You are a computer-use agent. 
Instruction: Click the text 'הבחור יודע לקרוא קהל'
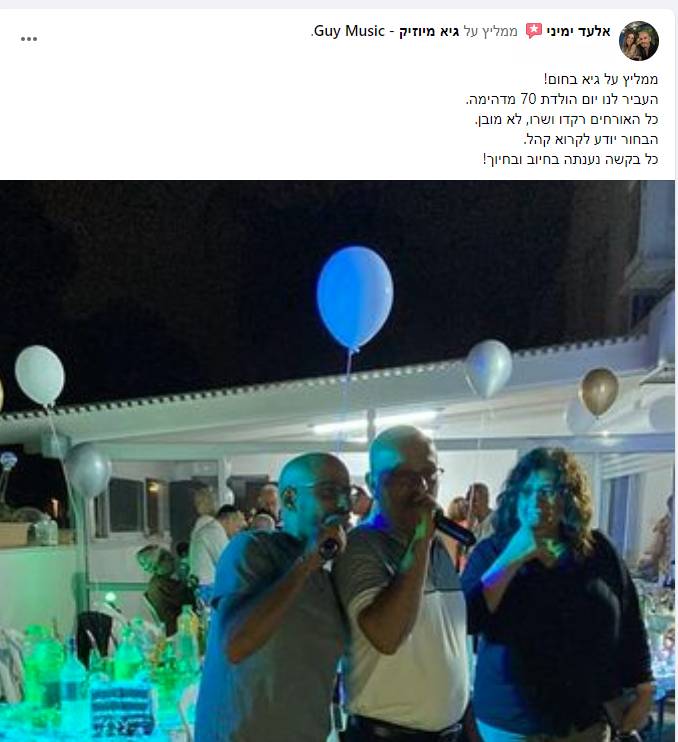coord(591,139)
